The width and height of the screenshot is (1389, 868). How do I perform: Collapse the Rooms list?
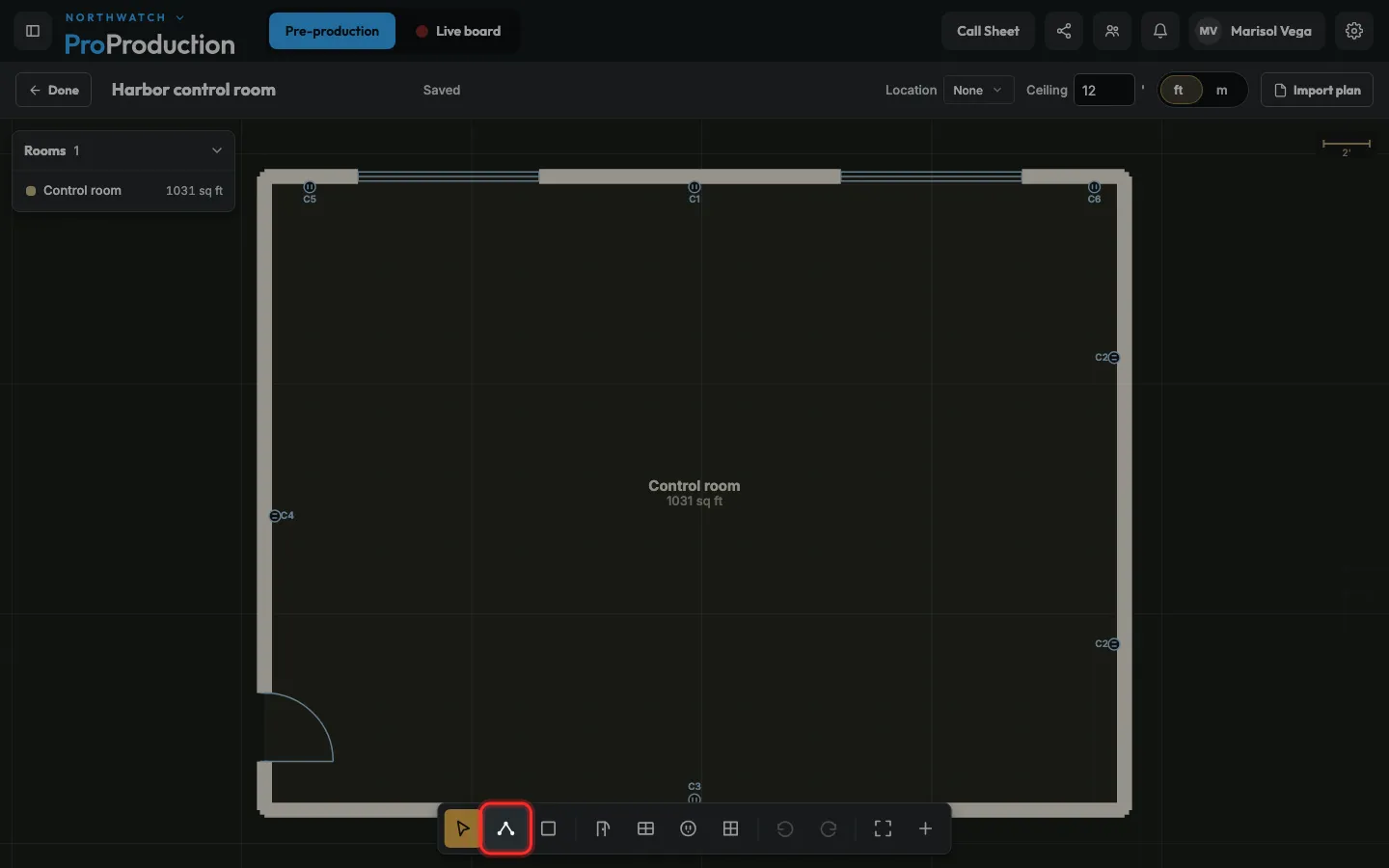(x=217, y=150)
